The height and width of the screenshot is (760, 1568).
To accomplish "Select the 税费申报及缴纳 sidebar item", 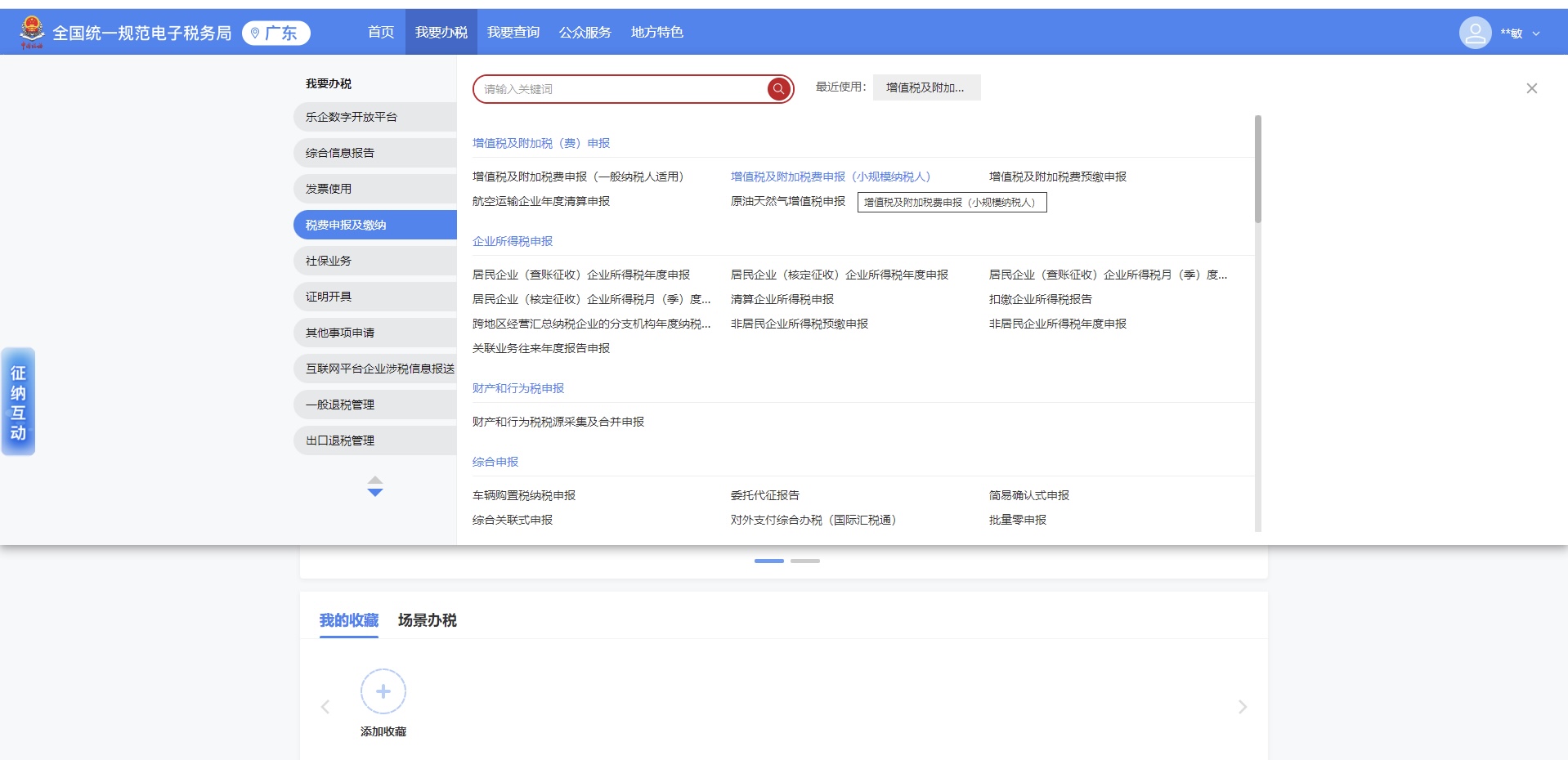I will point(374,224).
